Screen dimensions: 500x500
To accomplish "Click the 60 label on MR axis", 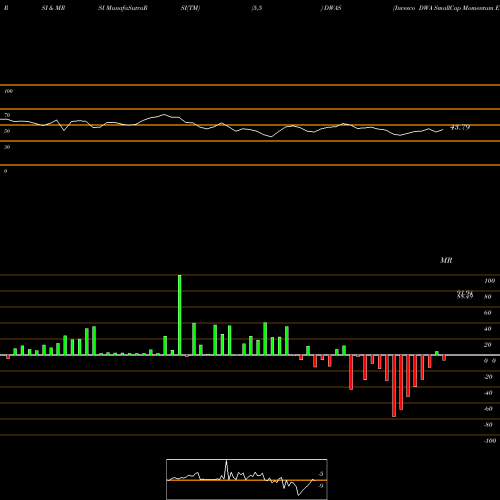I will coord(488,313).
